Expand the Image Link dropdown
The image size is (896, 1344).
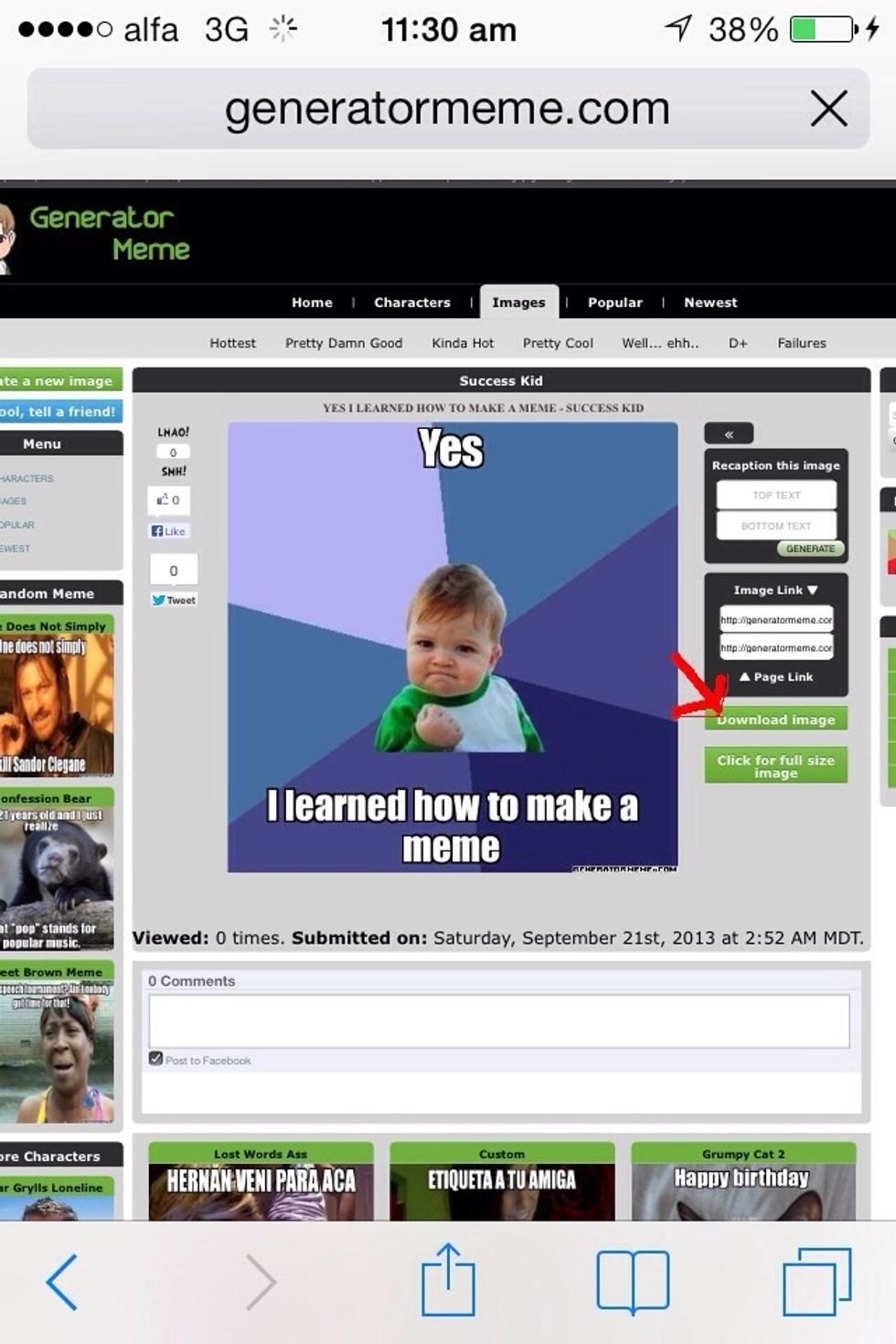click(775, 590)
